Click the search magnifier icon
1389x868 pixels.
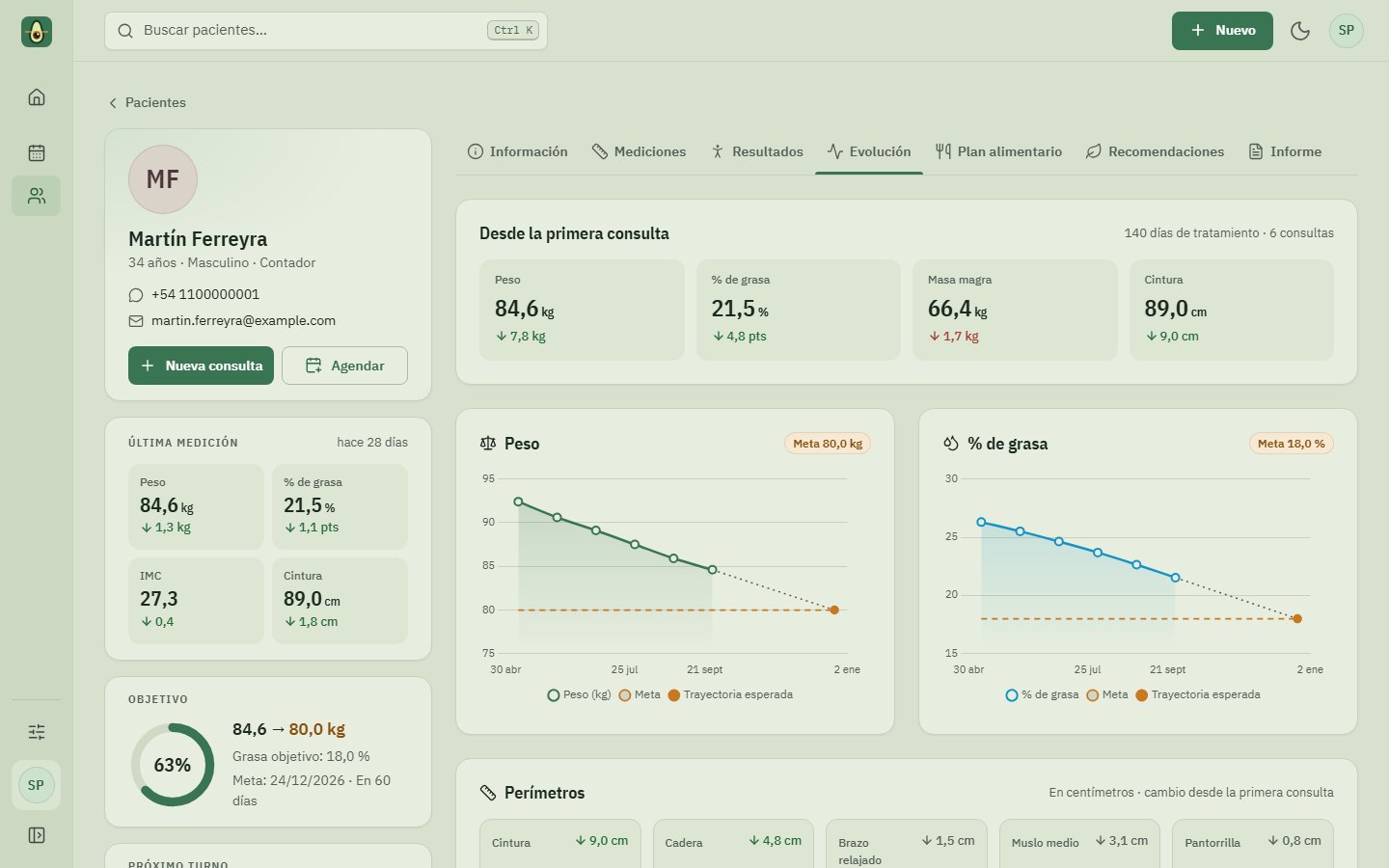point(125,31)
